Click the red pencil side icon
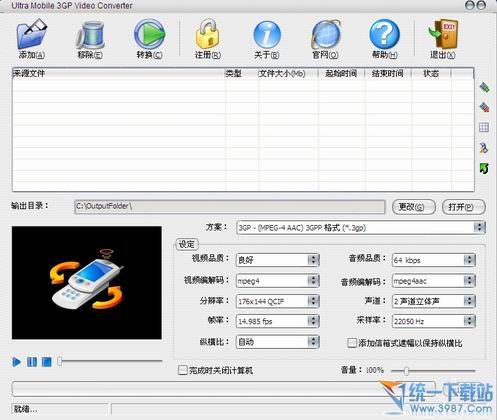497x420 pixels. tap(484, 107)
